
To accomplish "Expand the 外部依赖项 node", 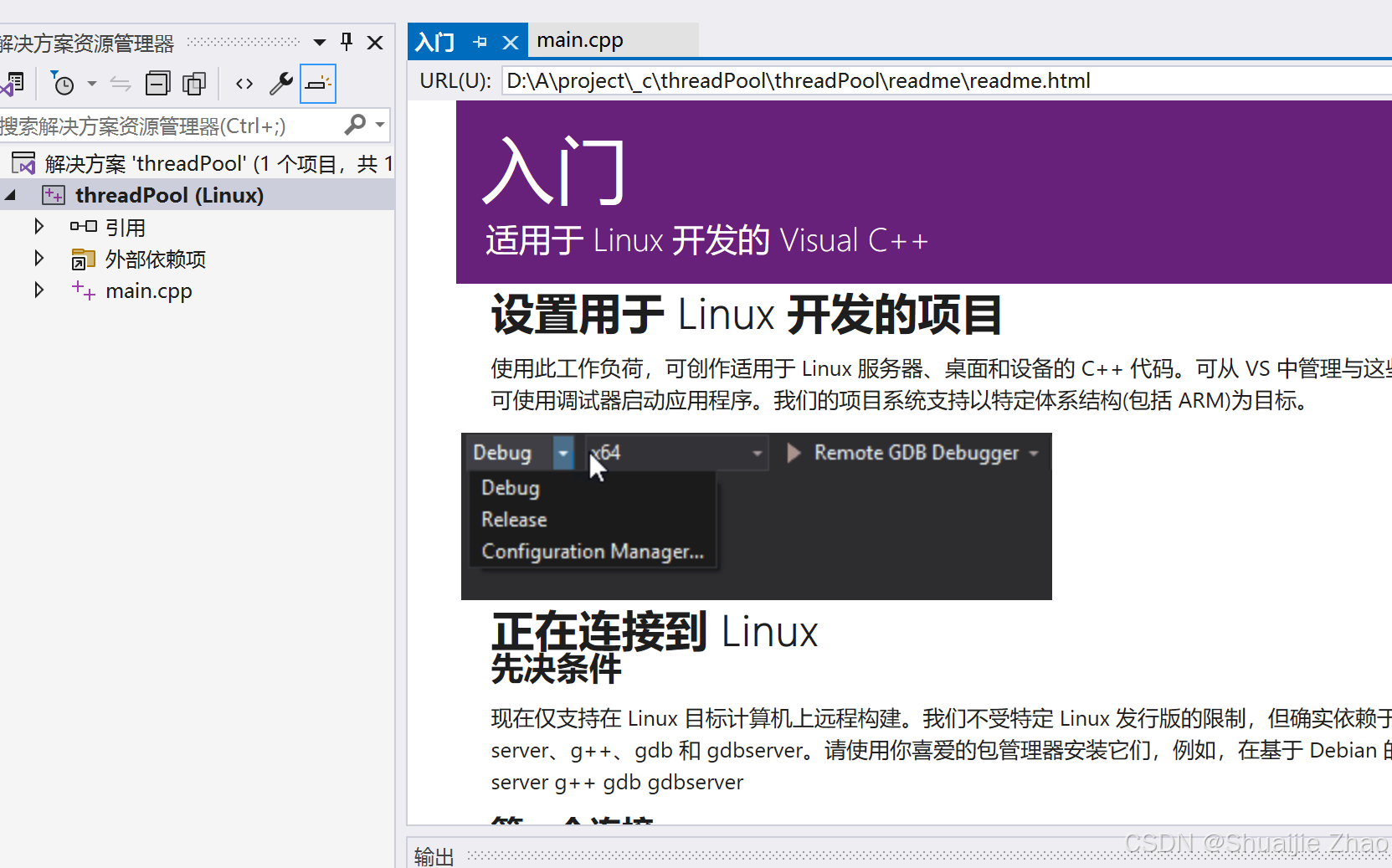I will pyautogui.click(x=39, y=258).
